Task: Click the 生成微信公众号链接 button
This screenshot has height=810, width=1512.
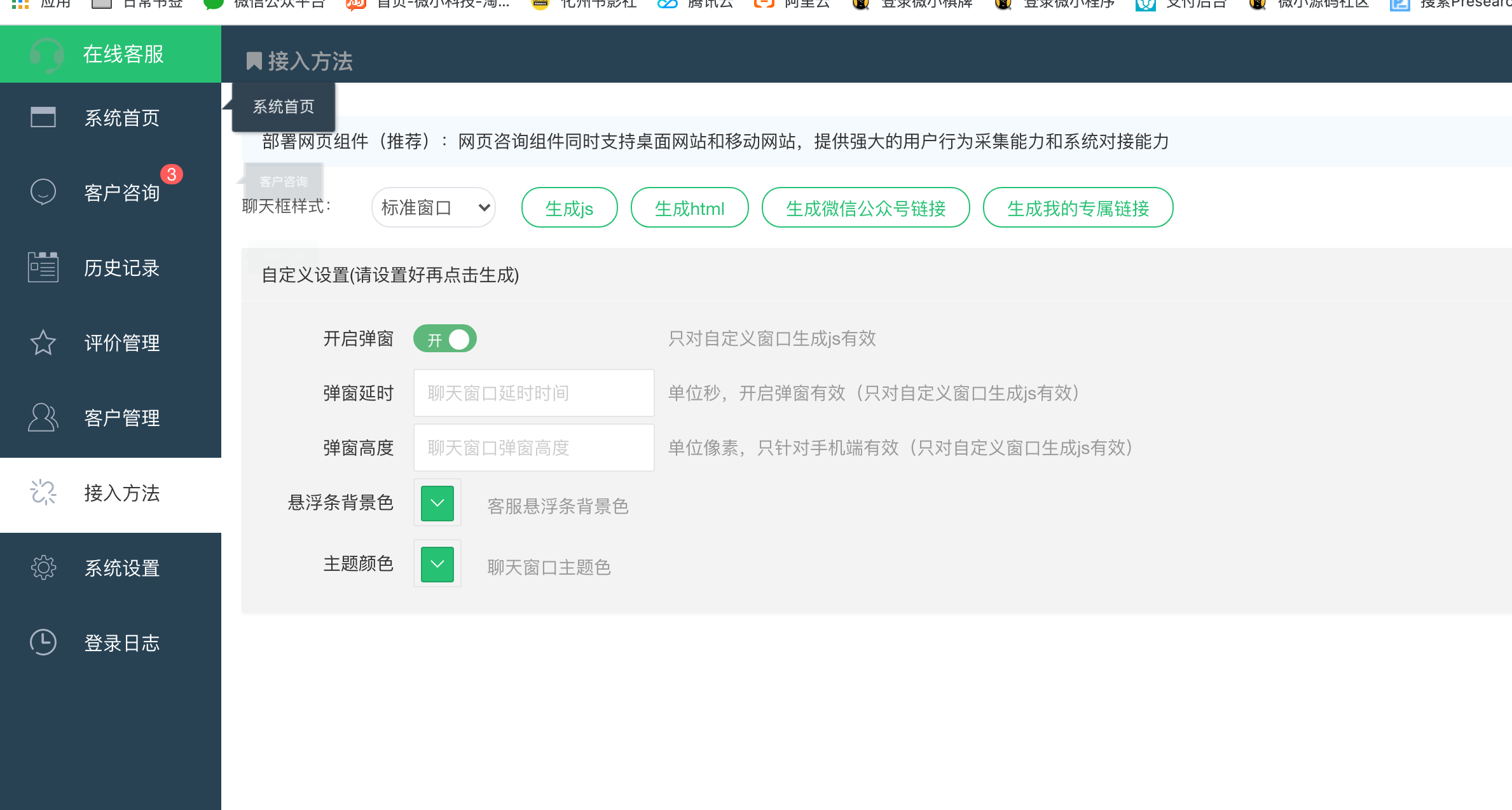Action: (866, 207)
